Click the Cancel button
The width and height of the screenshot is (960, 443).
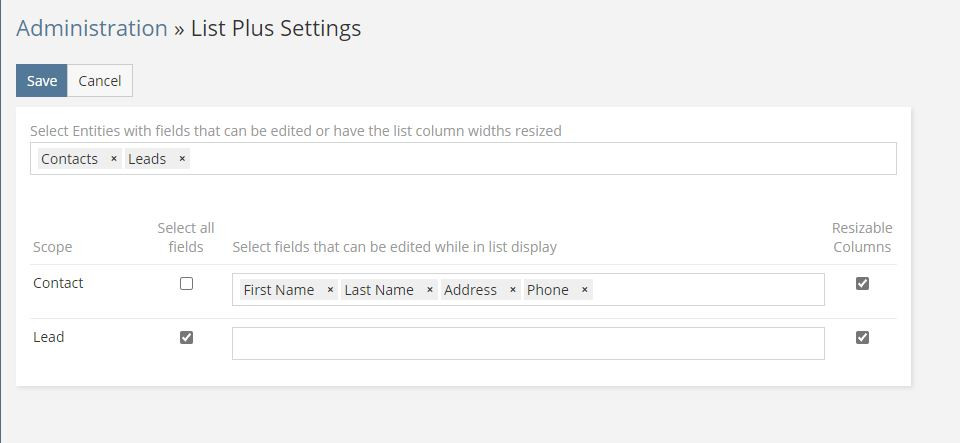click(100, 81)
